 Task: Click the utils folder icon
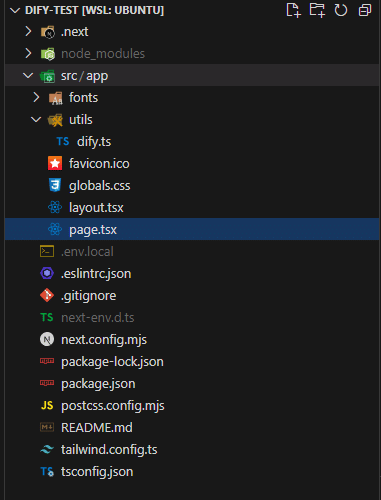[x=55, y=120]
